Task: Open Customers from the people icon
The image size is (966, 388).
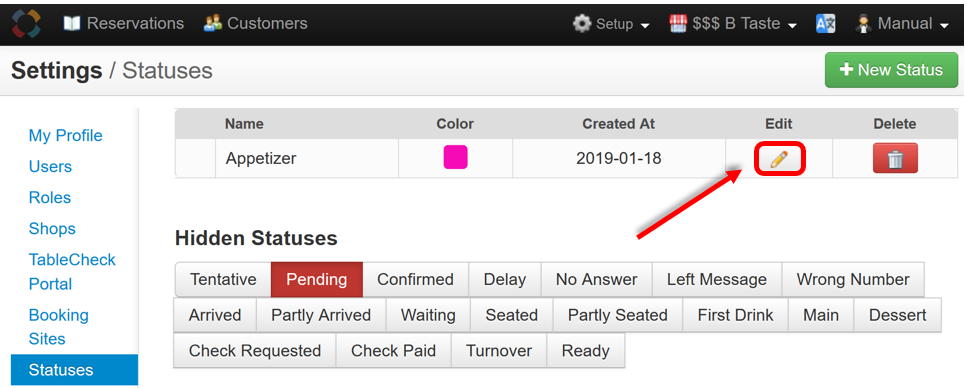Action: pyautogui.click(x=212, y=23)
